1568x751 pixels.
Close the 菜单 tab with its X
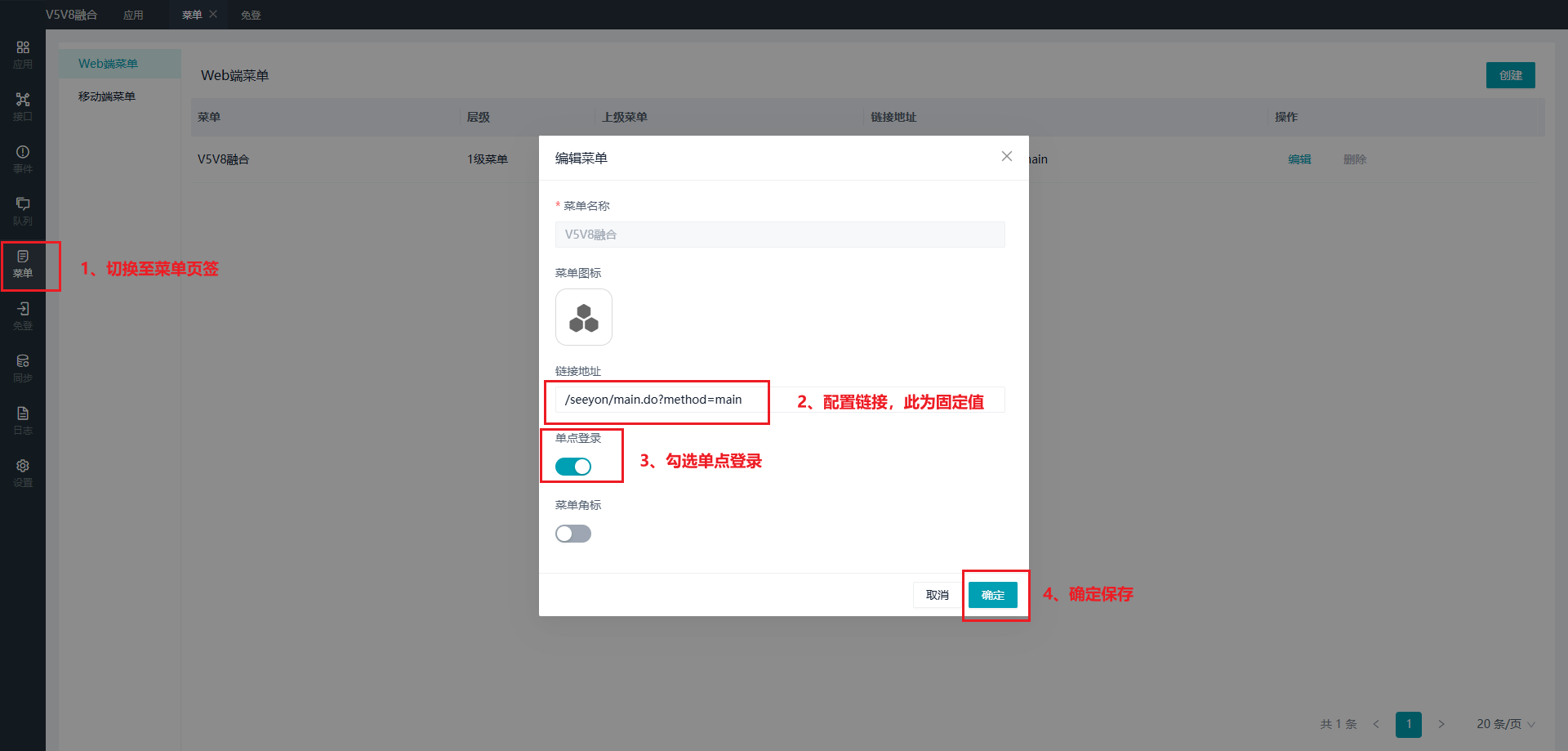(213, 14)
